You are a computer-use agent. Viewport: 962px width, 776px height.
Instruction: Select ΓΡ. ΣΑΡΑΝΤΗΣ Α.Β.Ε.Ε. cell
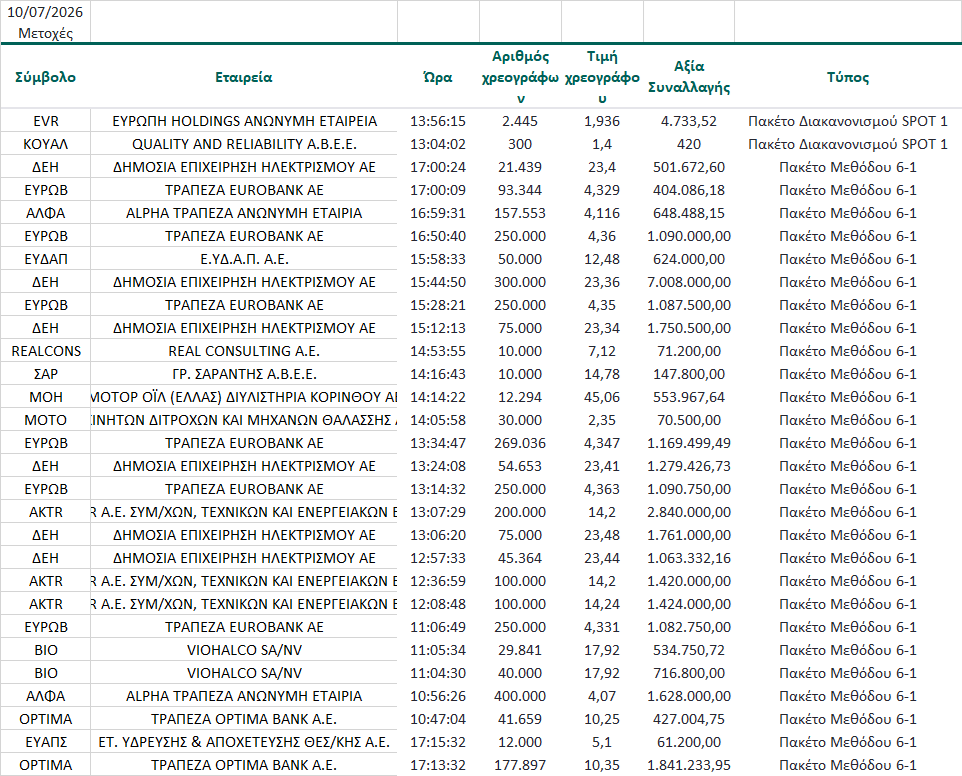[244, 374]
